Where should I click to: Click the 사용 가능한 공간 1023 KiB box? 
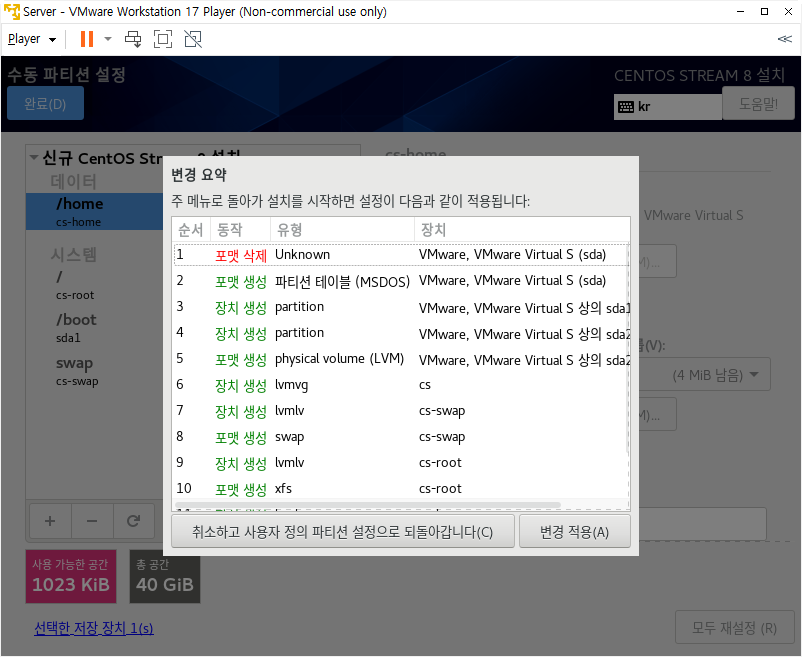click(71, 576)
